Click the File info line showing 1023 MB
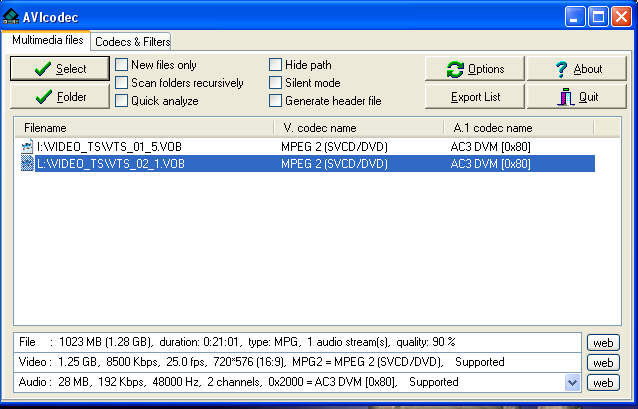 [x=297, y=342]
